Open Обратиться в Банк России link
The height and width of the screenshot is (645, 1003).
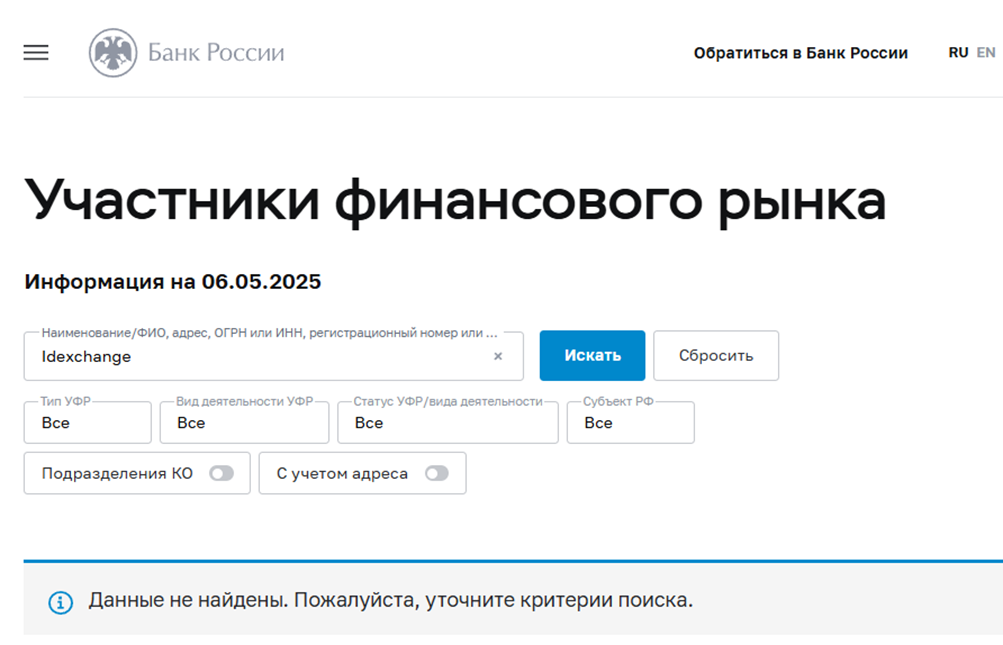801,53
